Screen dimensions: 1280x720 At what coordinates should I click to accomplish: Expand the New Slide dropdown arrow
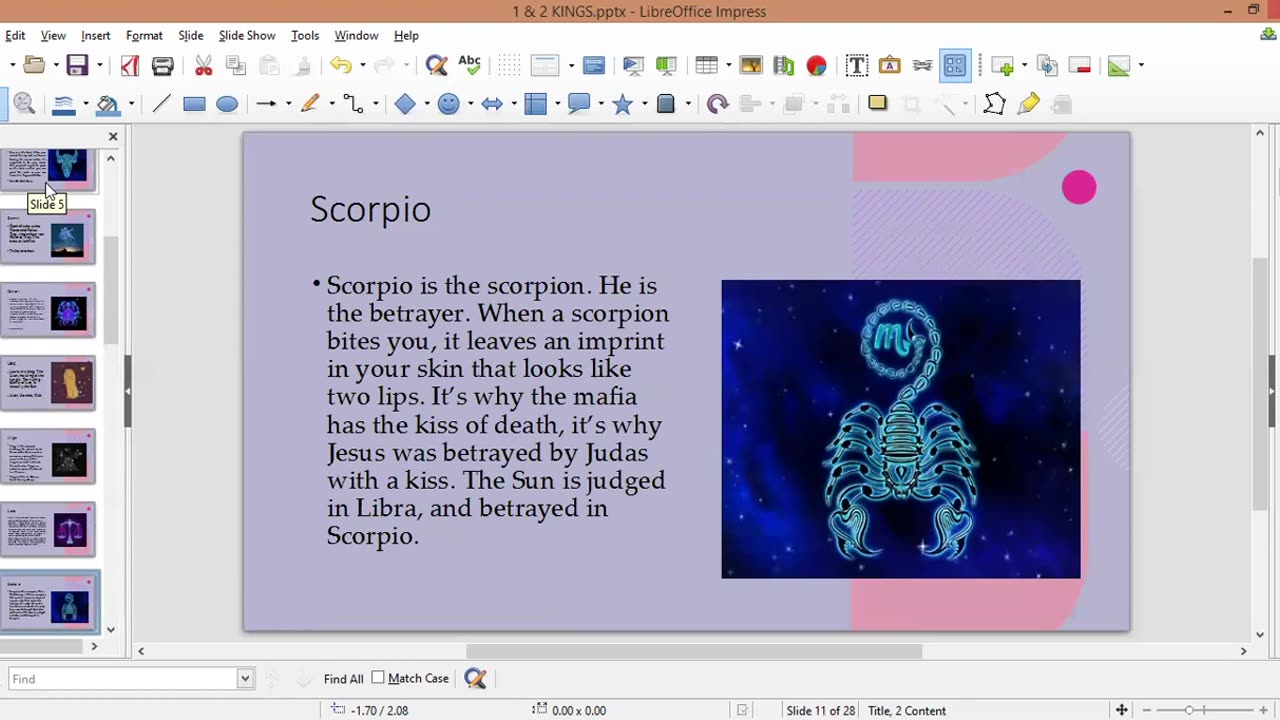coord(1024,66)
